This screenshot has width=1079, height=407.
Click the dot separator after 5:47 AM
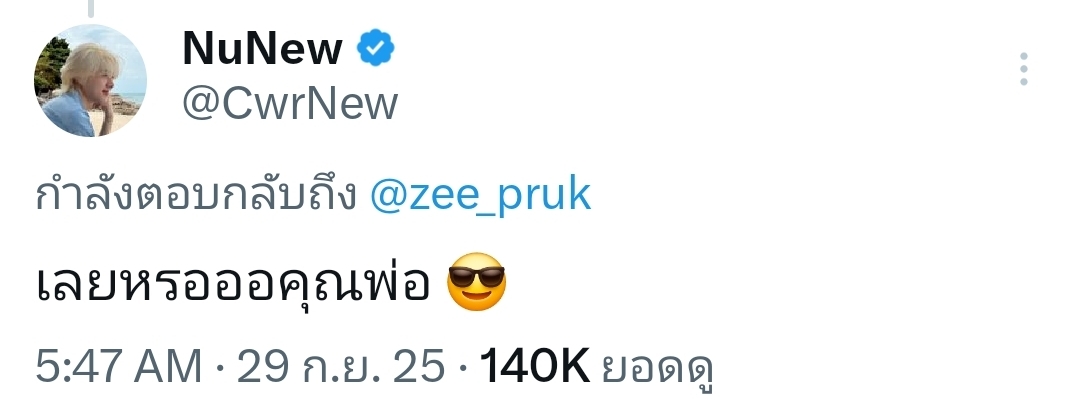pyautogui.click(x=219, y=368)
